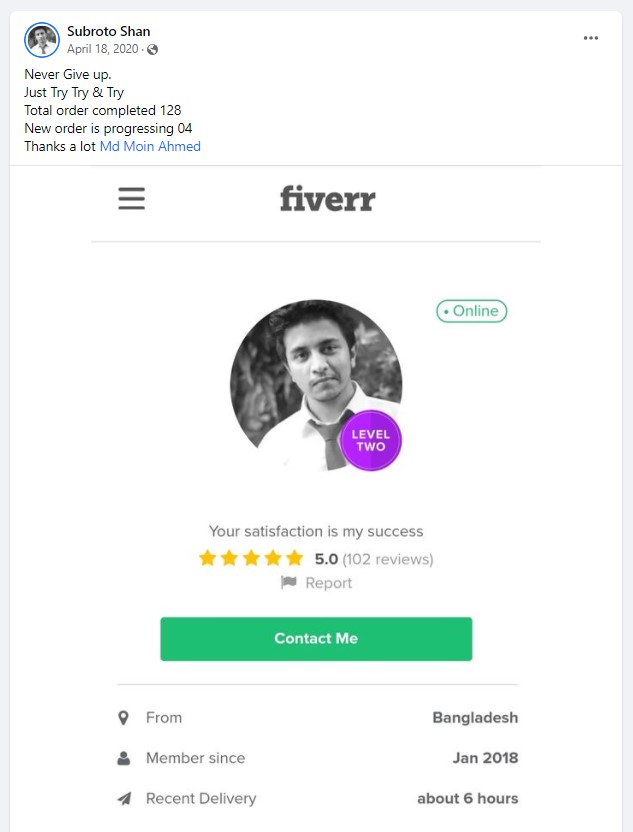Click the purple Level Two badge

pos(370,440)
